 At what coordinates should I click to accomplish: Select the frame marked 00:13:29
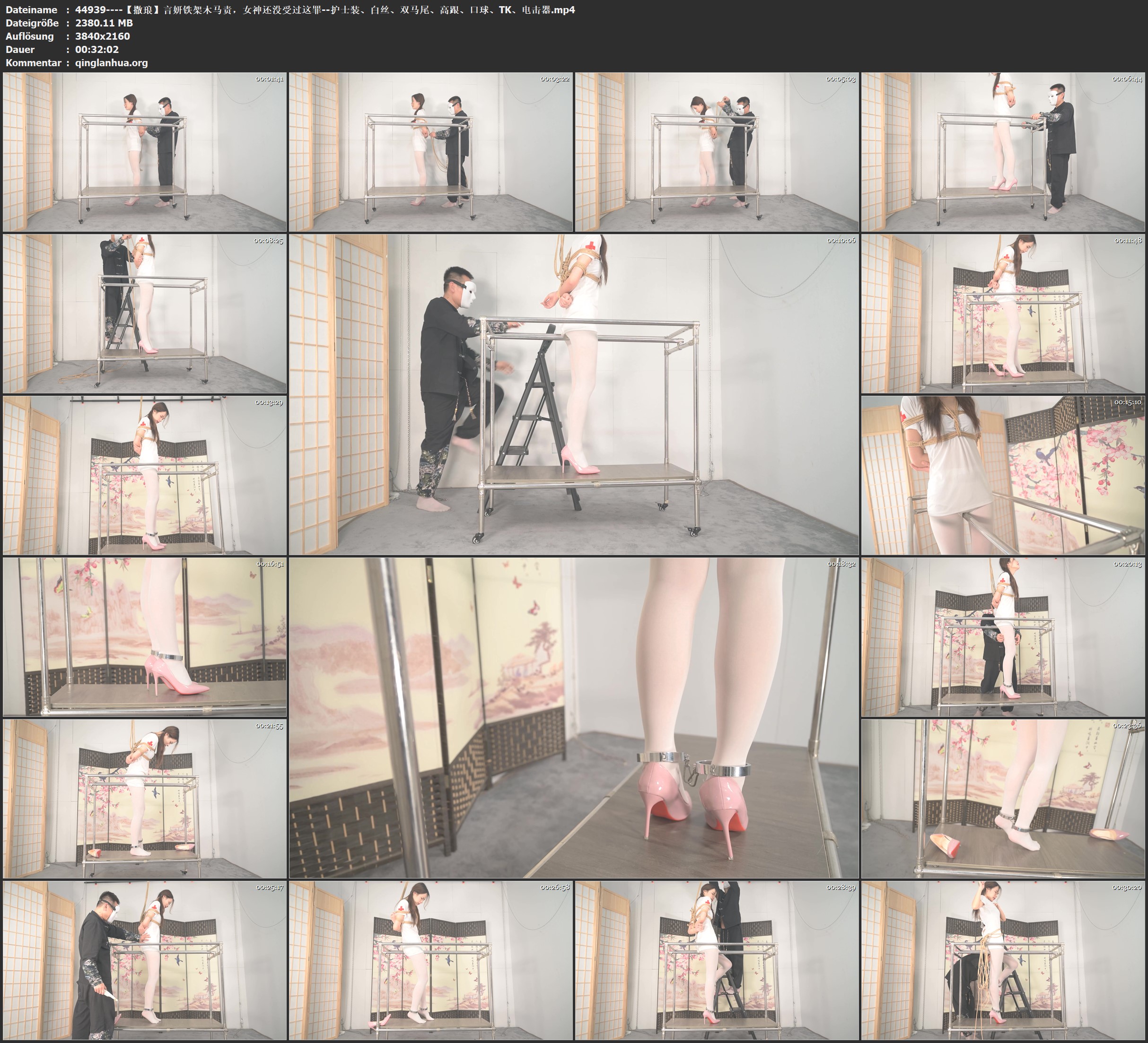pos(145,475)
